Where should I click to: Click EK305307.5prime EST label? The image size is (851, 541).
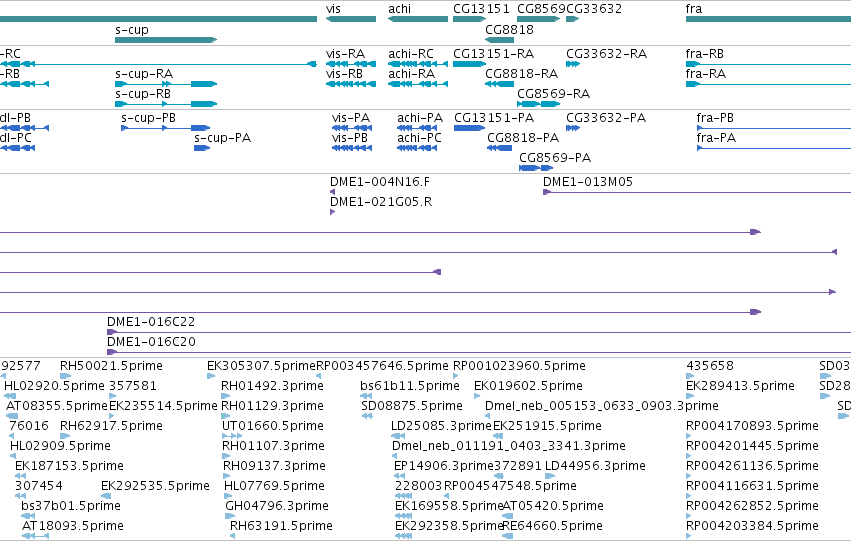pyautogui.click(x=261, y=366)
